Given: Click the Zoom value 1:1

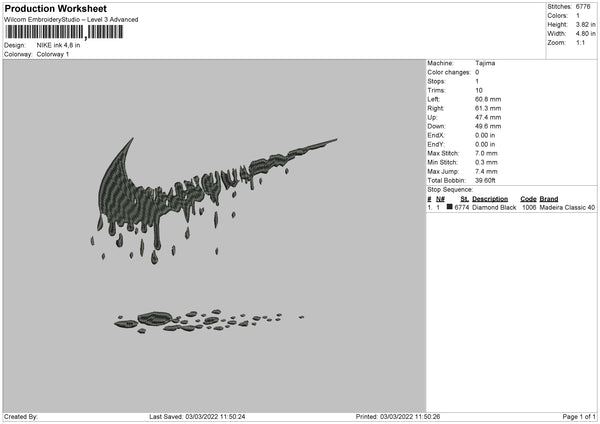Looking at the screenshot, I should (x=580, y=42).
